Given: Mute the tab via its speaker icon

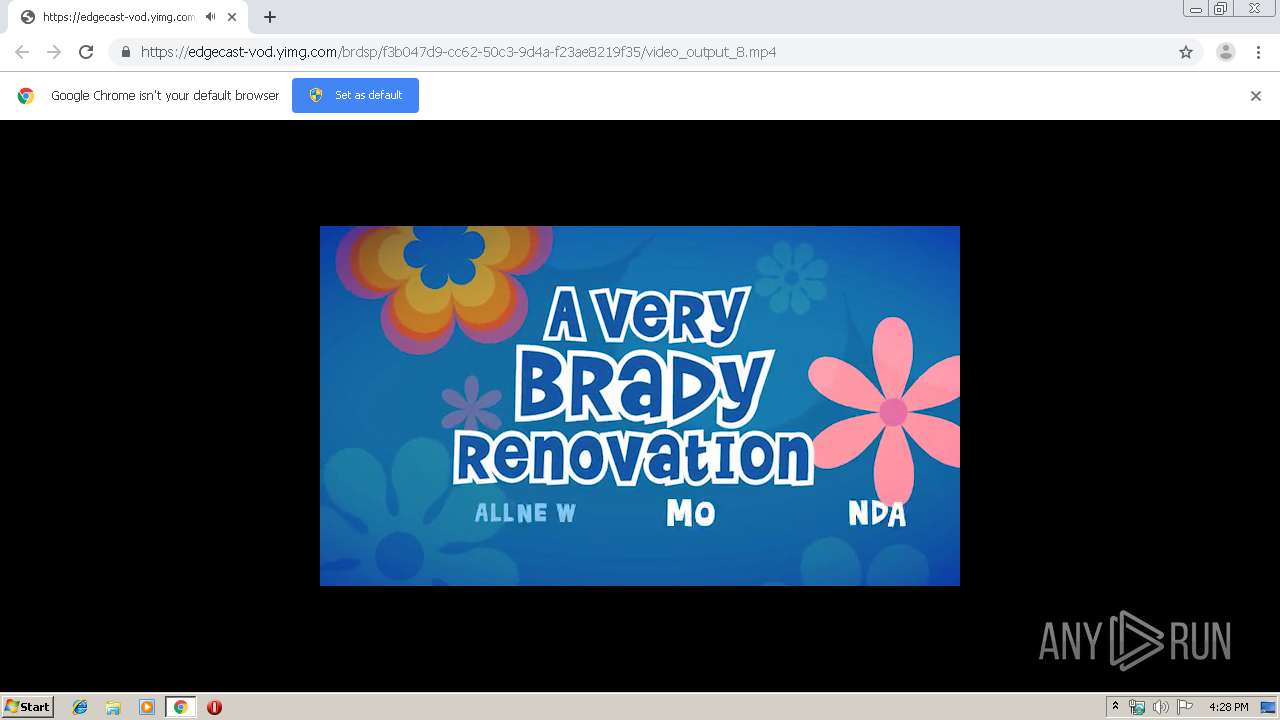Looking at the screenshot, I should tap(210, 17).
